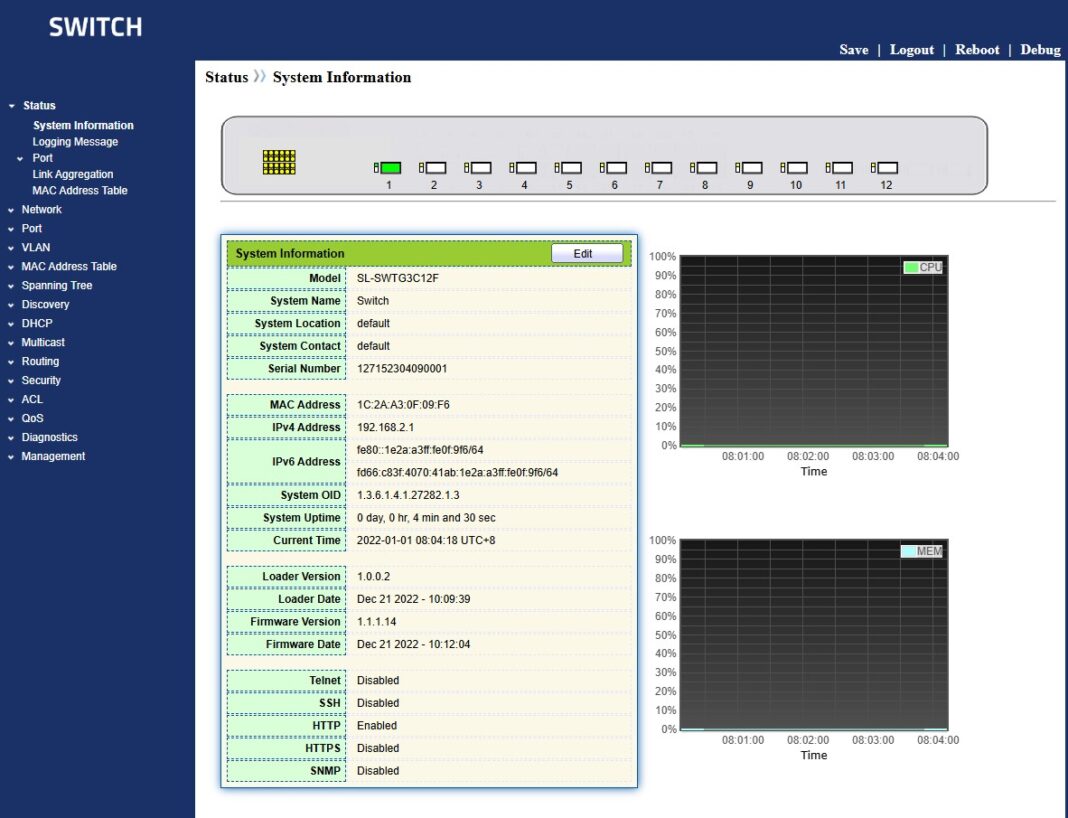Click port 5 icon on the device panel
This screenshot has width=1068, height=818.
click(570, 167)
